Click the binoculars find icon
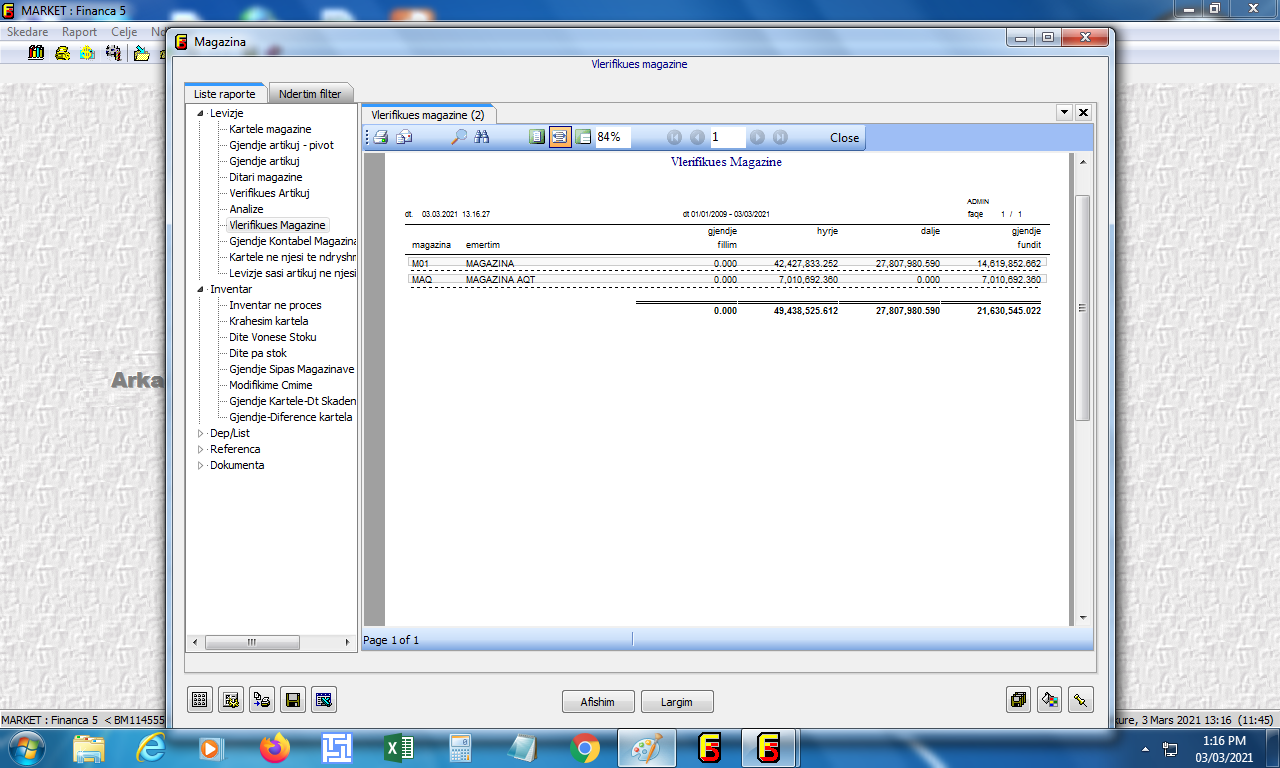 pos(482,137)
